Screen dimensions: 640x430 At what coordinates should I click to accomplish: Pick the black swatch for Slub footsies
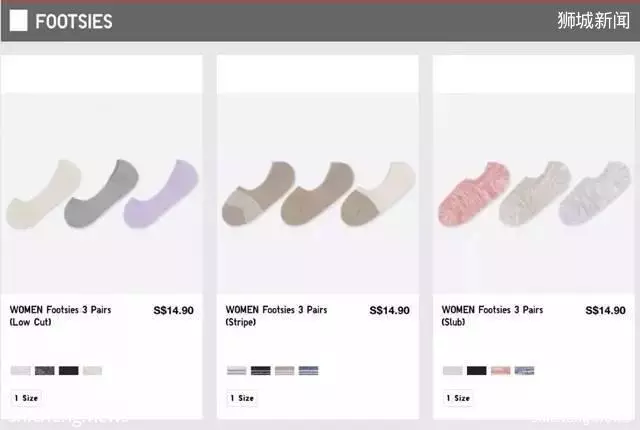477,370
